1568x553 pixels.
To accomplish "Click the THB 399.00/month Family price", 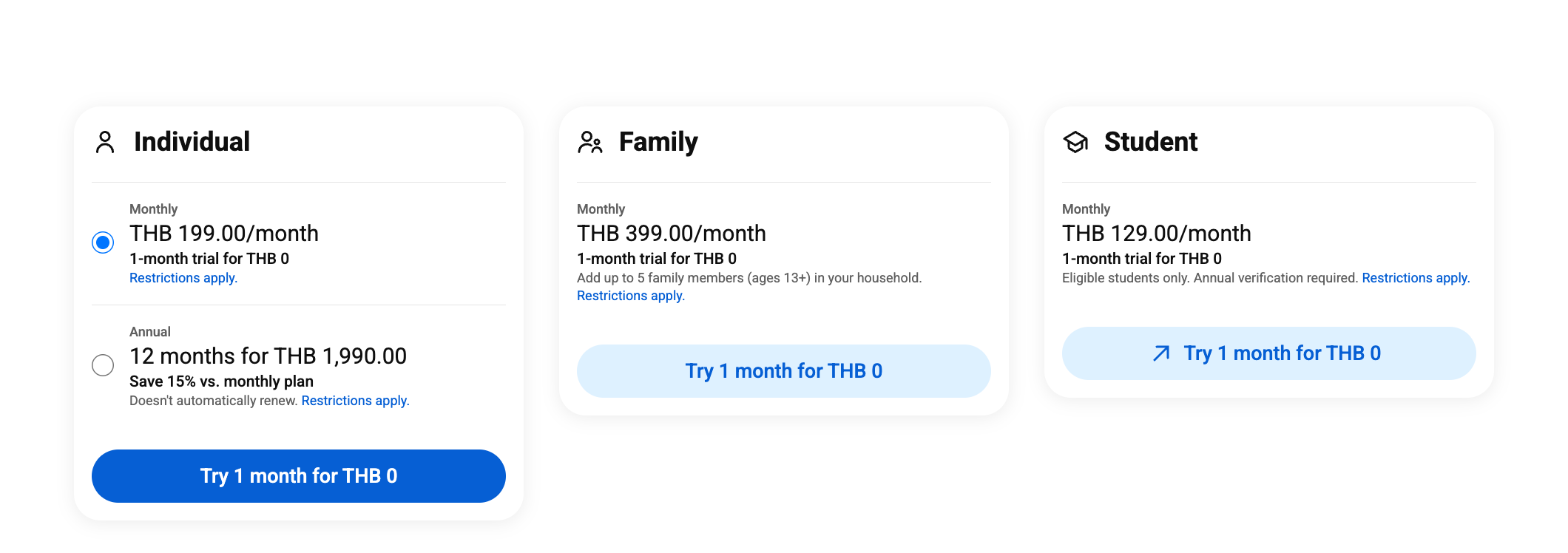I will pyautogui.click(x=672, y=234).
